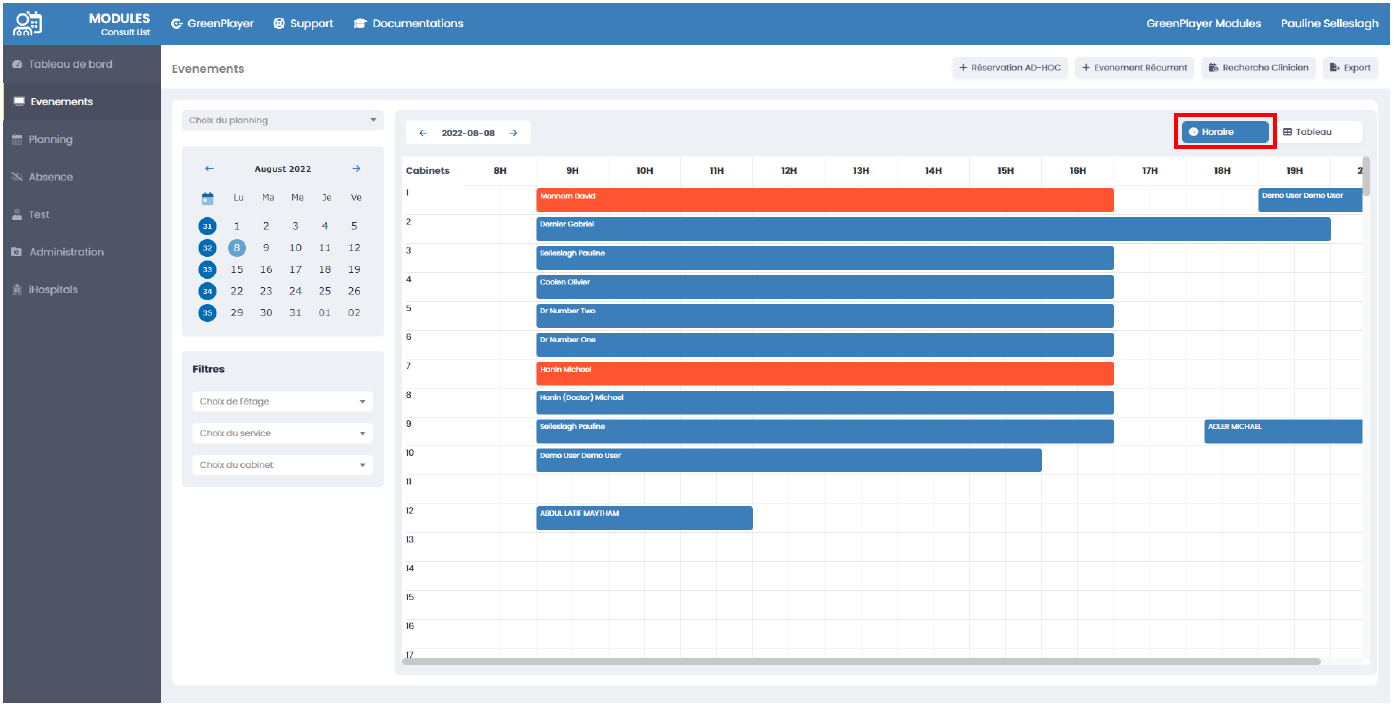Image resolution: width=1394 pixels, height=708 pixels.
Task: Go to previous day using left arrow
Action: click(x=423, y=133)
